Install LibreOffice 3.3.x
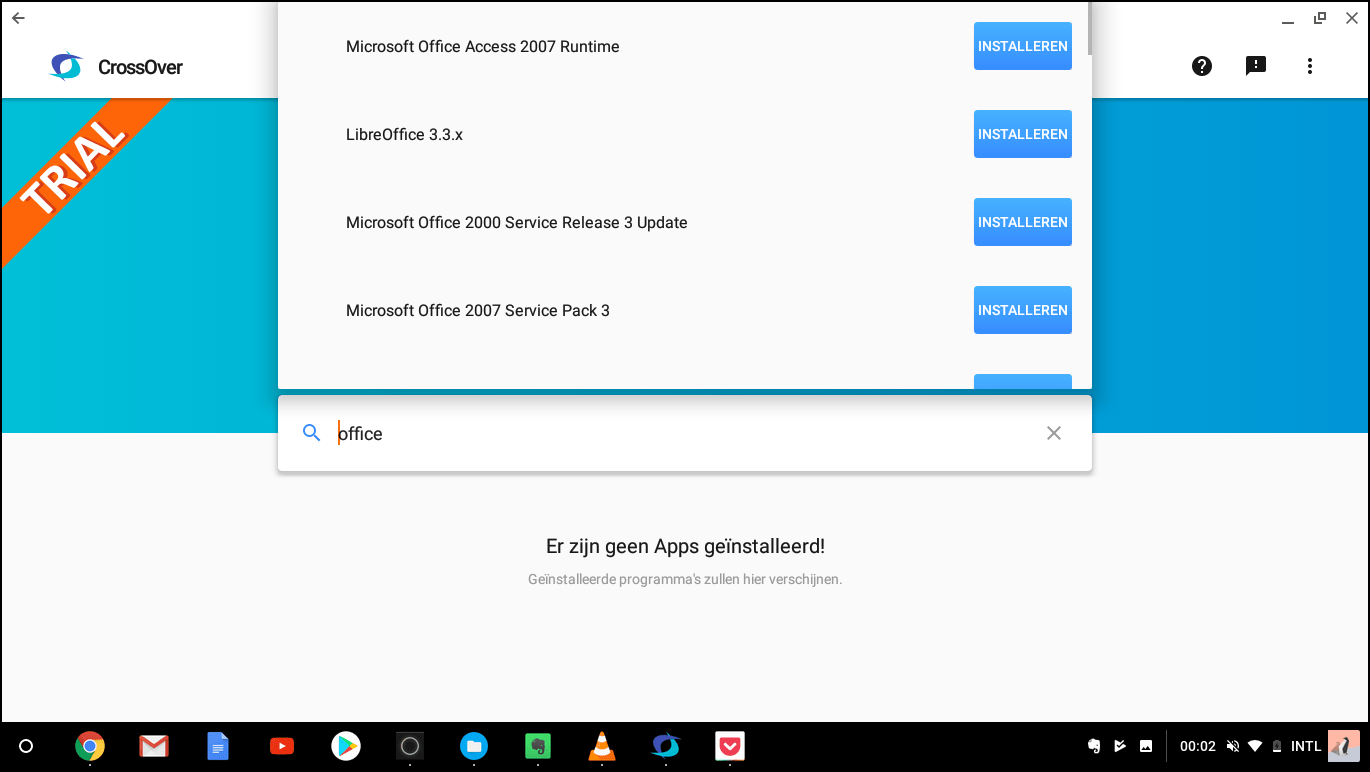Viewport: 1370px width, 772px height. [x=1022, y=134]
